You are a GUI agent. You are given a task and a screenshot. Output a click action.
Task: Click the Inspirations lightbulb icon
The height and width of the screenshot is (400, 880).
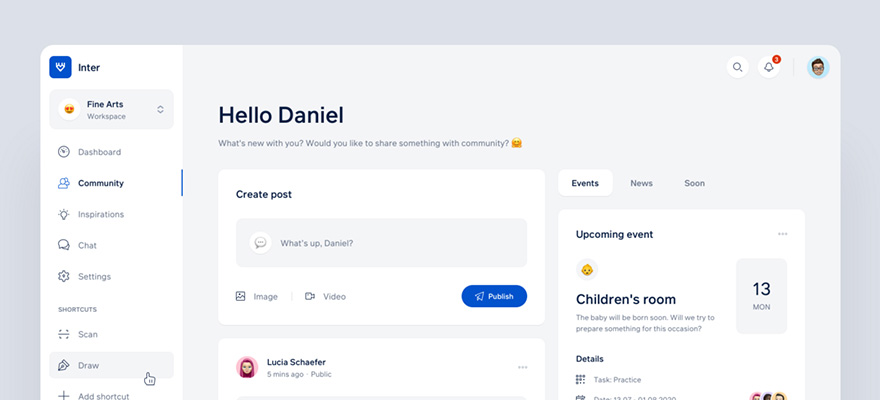64,214
